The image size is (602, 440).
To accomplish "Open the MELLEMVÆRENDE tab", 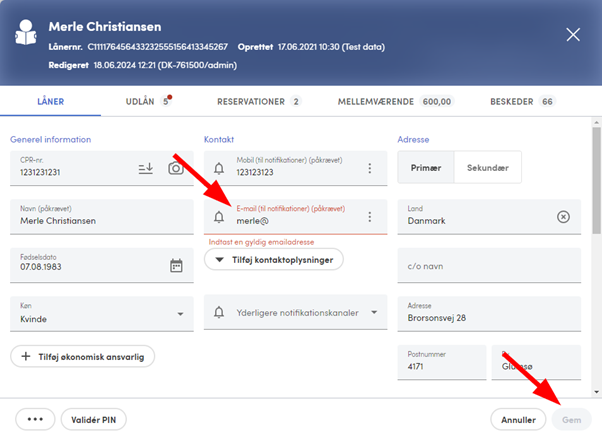I will point(395,101).
